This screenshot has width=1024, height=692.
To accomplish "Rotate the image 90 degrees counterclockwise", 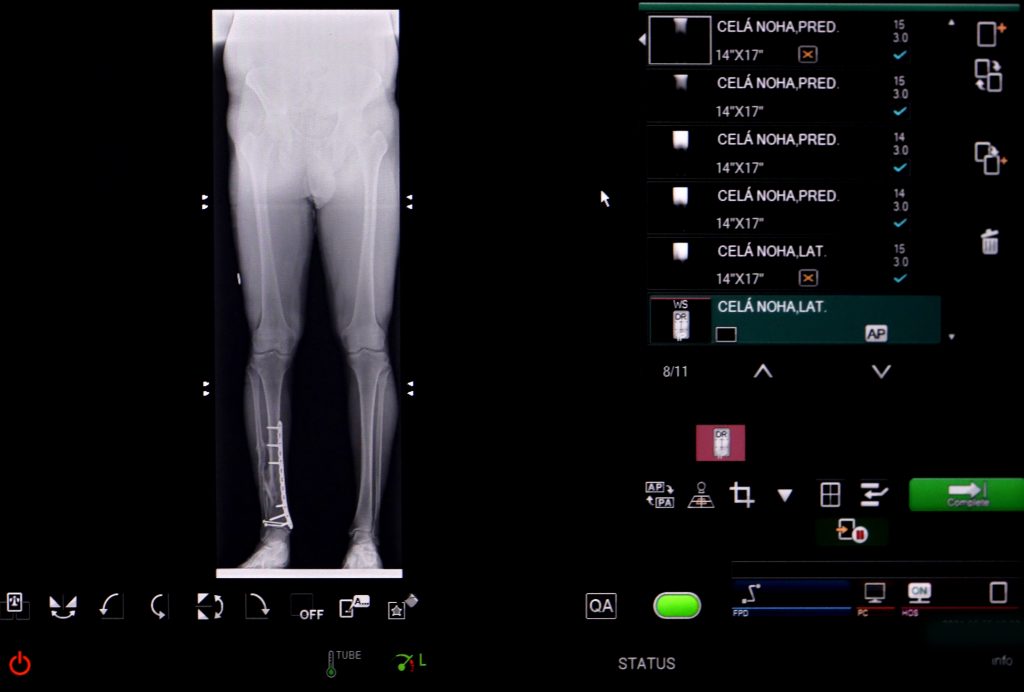I will [x=111, y=606].
